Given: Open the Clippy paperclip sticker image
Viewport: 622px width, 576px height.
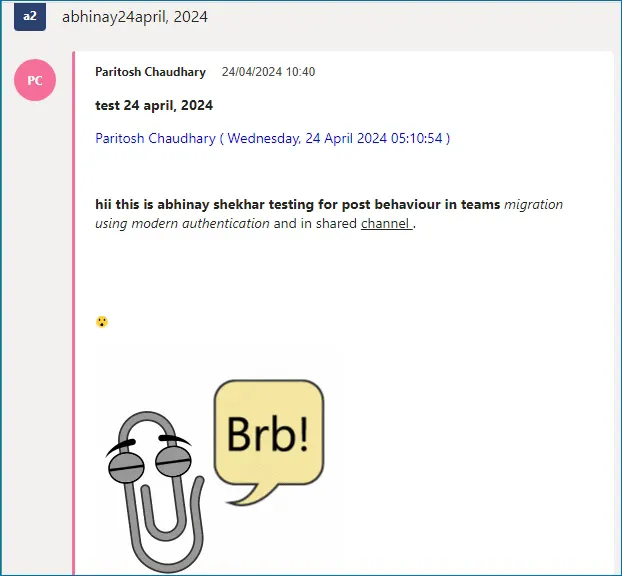Looking at the screenshot, I should coord(157,492).
